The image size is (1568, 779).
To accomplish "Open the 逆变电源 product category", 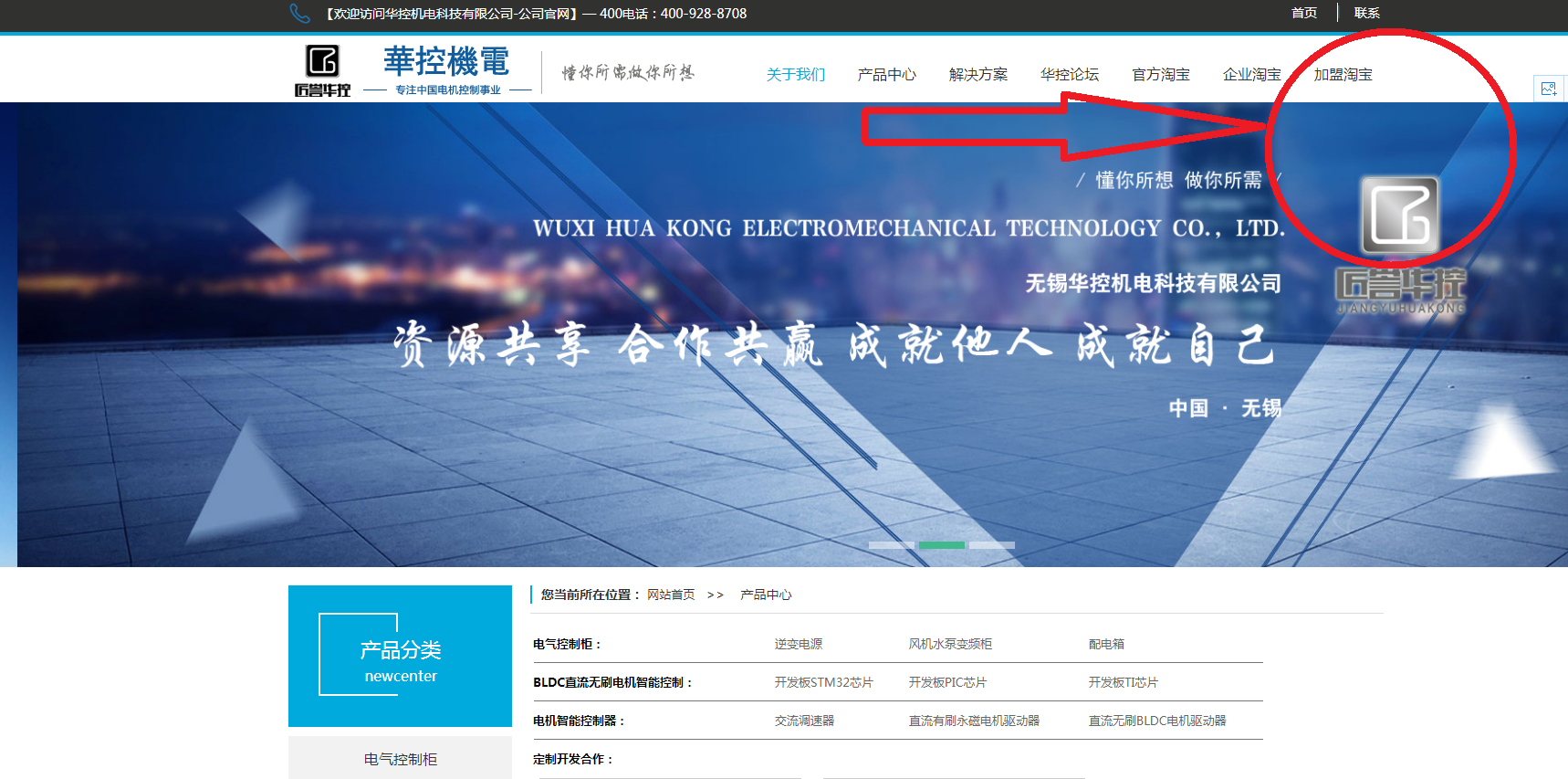I will click(x=799, y=644).
